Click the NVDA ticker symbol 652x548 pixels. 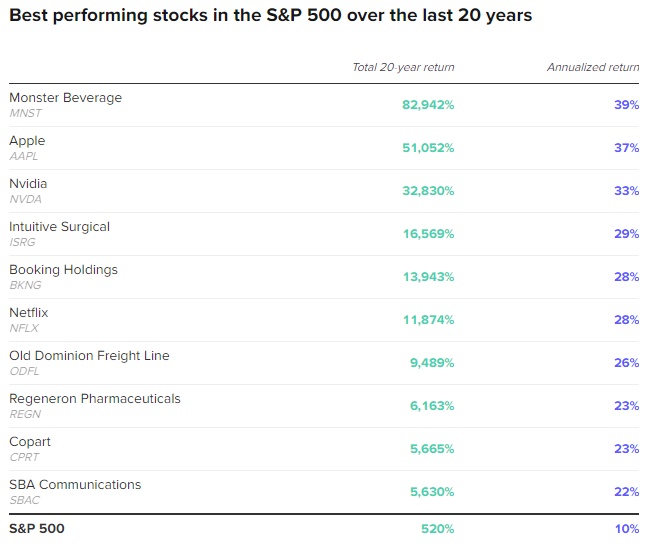(25, 199)
